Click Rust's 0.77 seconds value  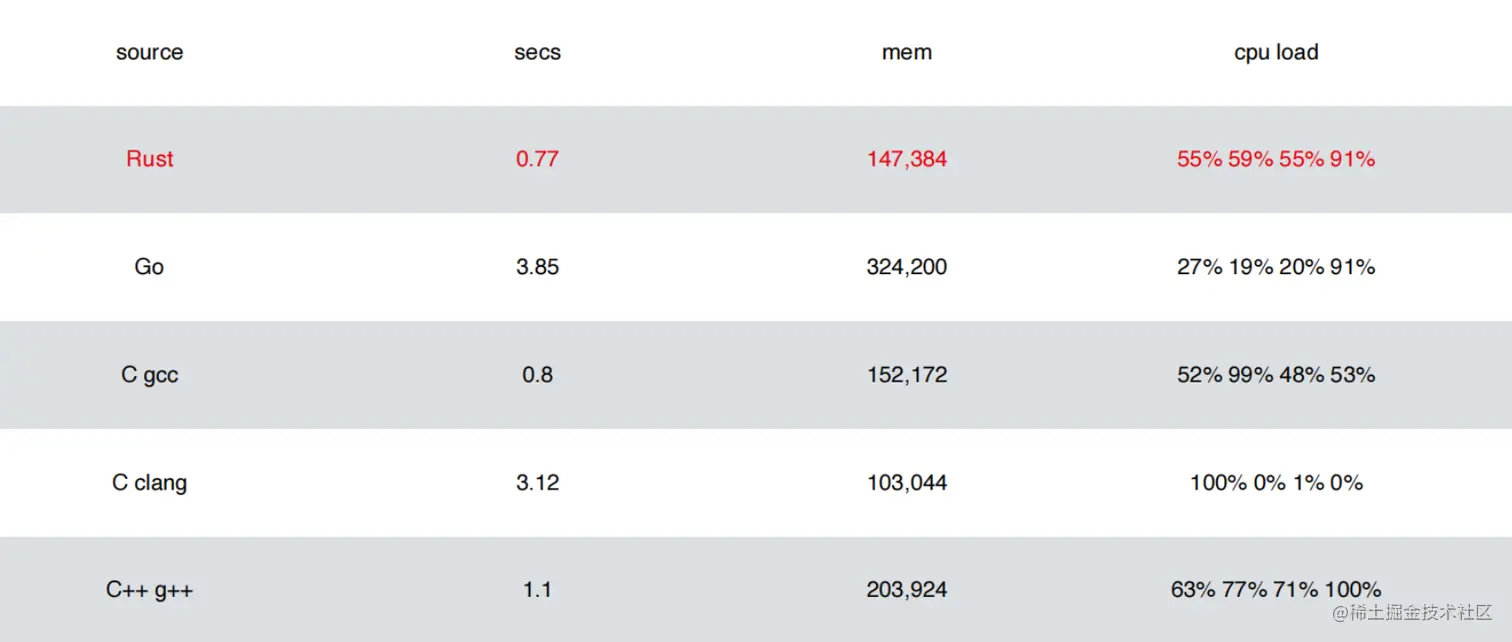537,159
